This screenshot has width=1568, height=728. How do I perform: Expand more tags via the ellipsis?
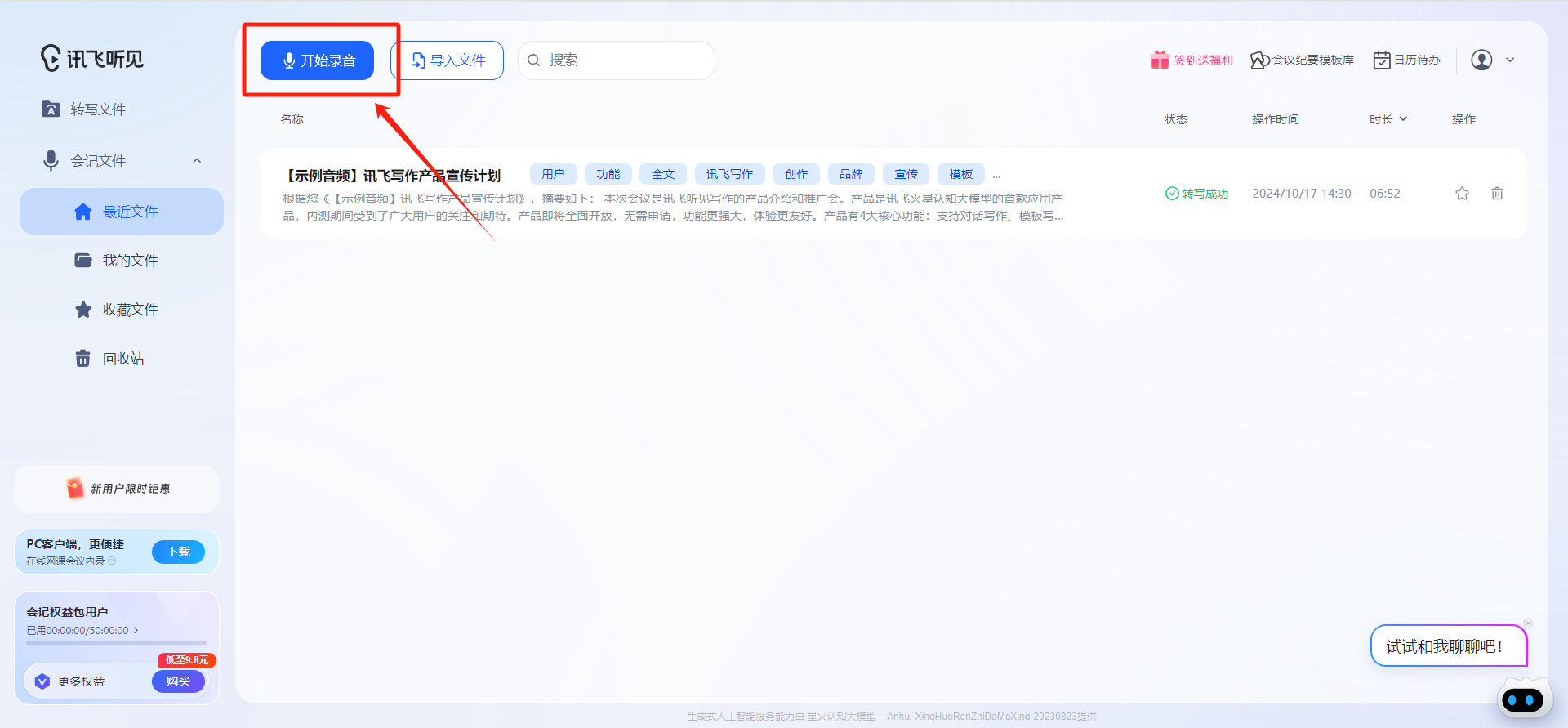coord(996,176)
